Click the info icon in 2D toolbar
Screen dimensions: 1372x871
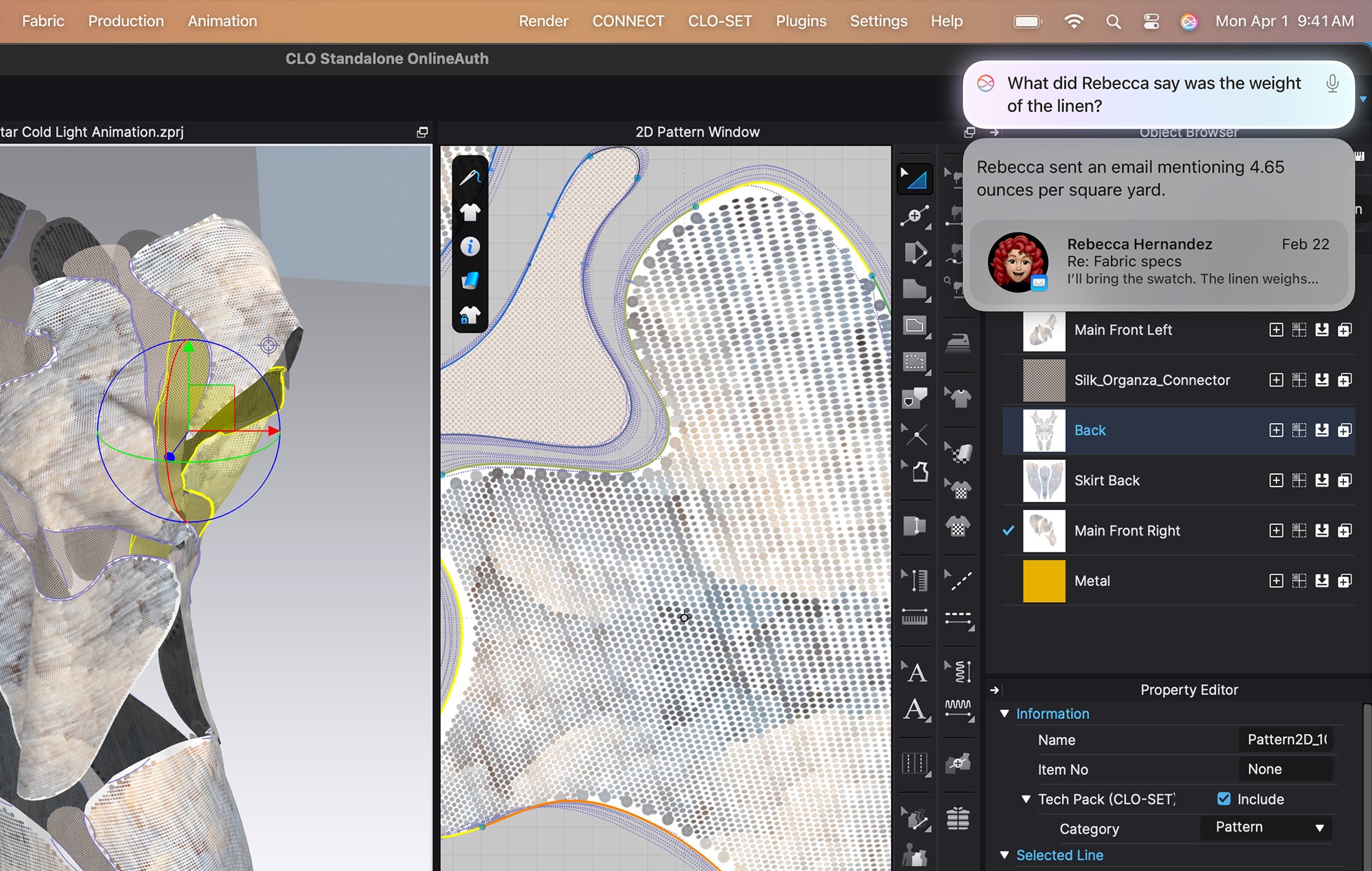click(470, 246)
